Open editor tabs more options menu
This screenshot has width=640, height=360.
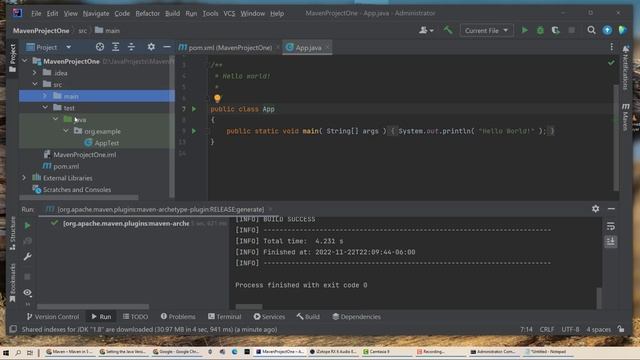click(611, 47)
